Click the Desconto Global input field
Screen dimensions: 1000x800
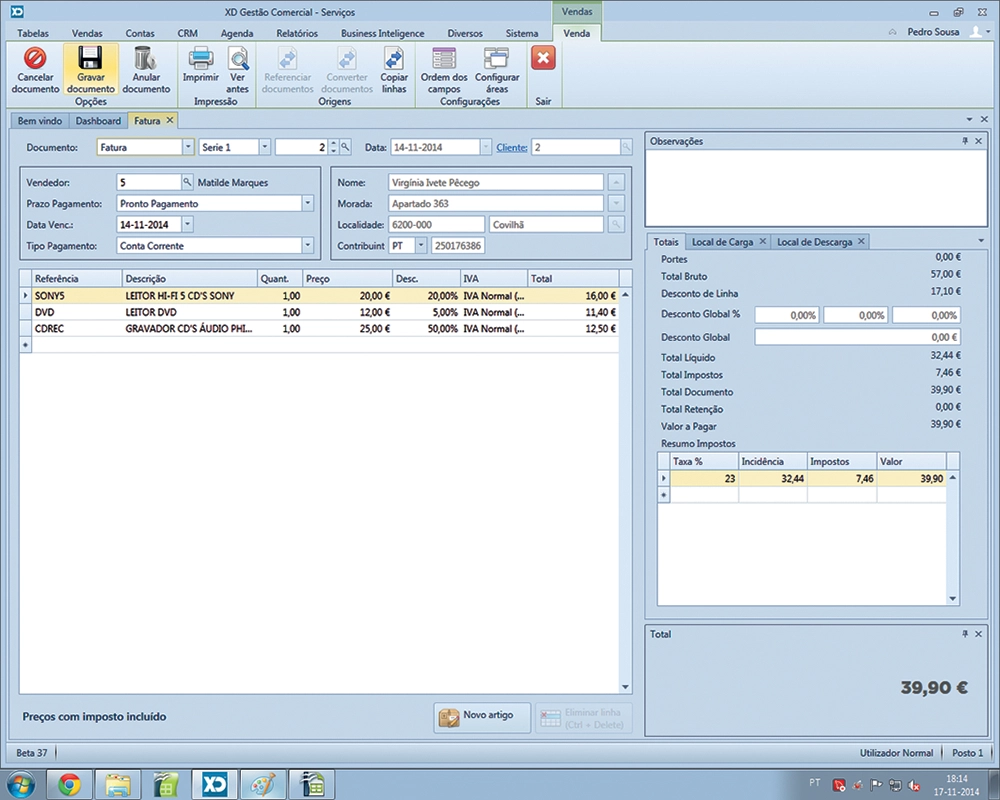[857, 338]
